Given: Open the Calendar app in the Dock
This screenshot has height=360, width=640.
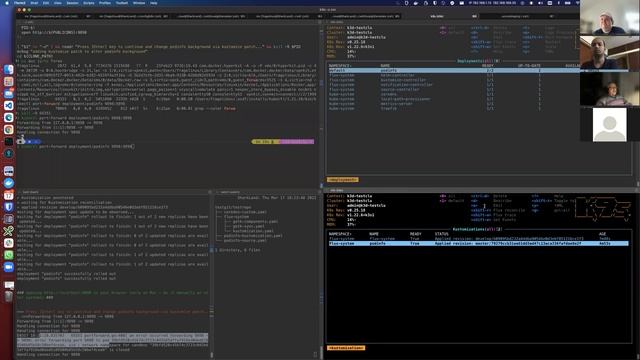Looking at the screenshot, I should pyautogui.click(x=9, y=195).
